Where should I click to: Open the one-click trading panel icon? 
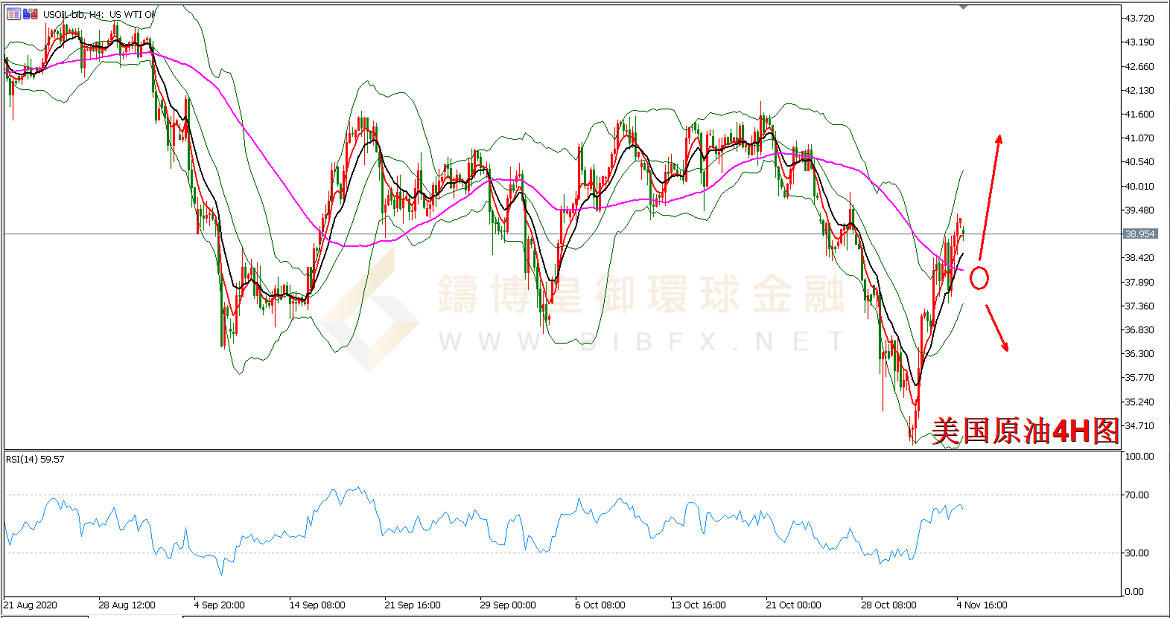(x=12, y=13)
